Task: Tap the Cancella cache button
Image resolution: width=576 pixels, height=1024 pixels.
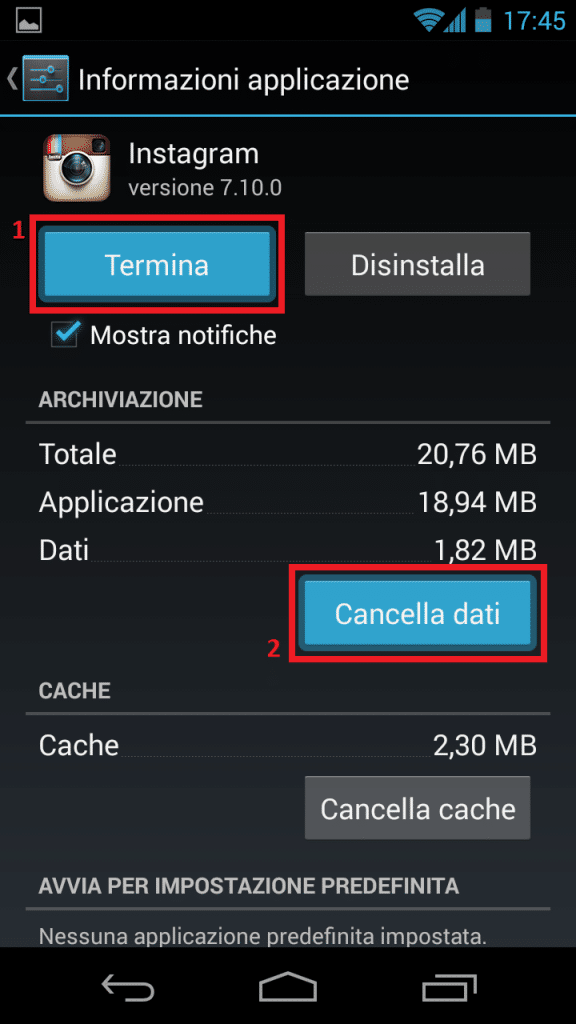Action: [x=417, y=808]
